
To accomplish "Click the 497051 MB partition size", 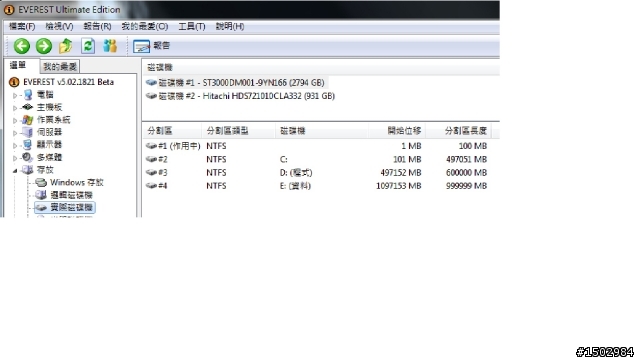I will [467, 159].
